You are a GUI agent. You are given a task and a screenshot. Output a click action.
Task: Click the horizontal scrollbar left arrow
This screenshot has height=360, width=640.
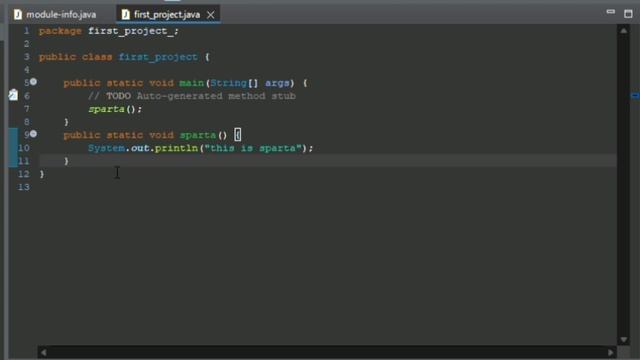44,352
